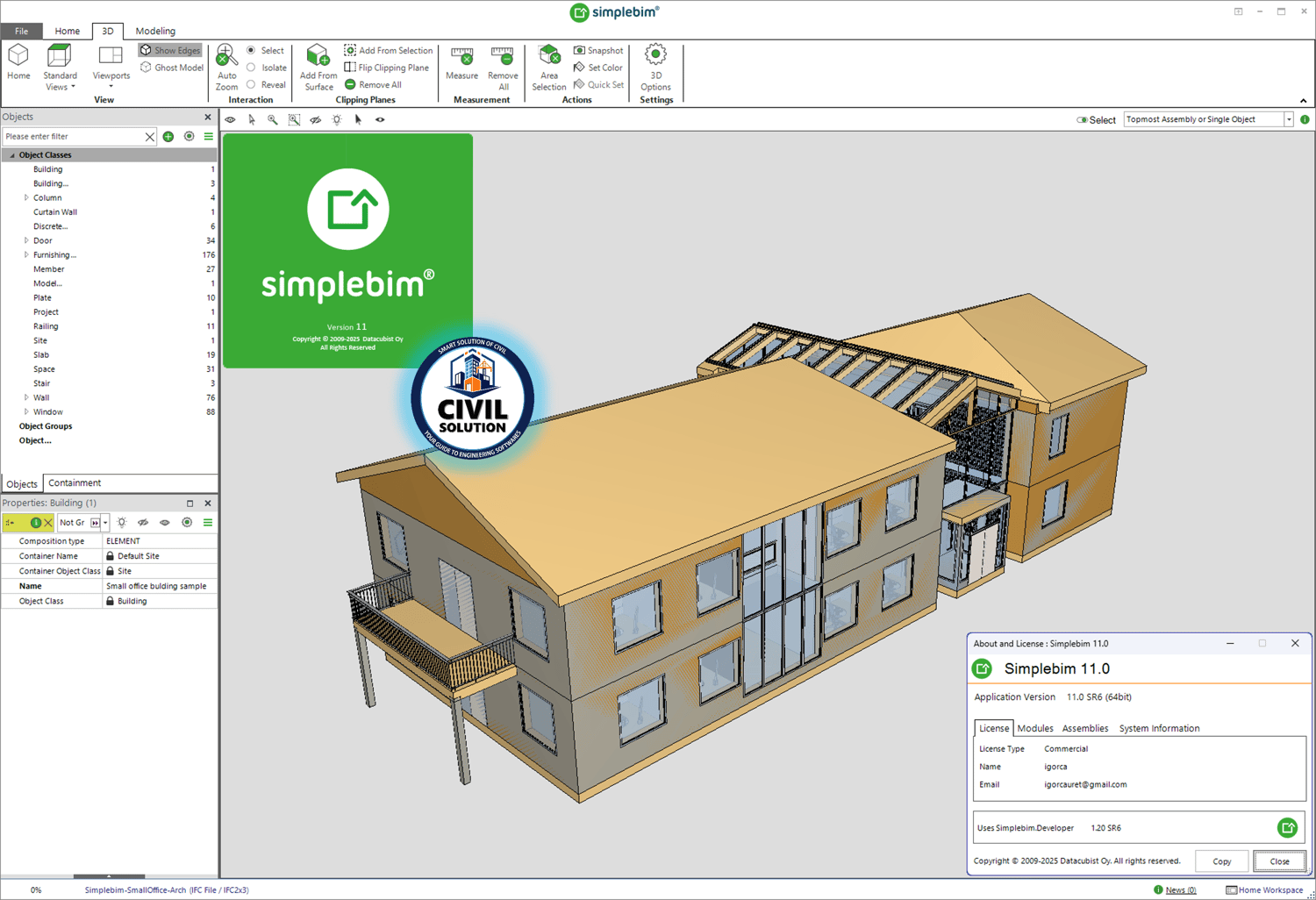Click Add From Surface clipping plane
Image resolution: width=1316 pixels, height=900 pixels.
[x=318, y=58]
